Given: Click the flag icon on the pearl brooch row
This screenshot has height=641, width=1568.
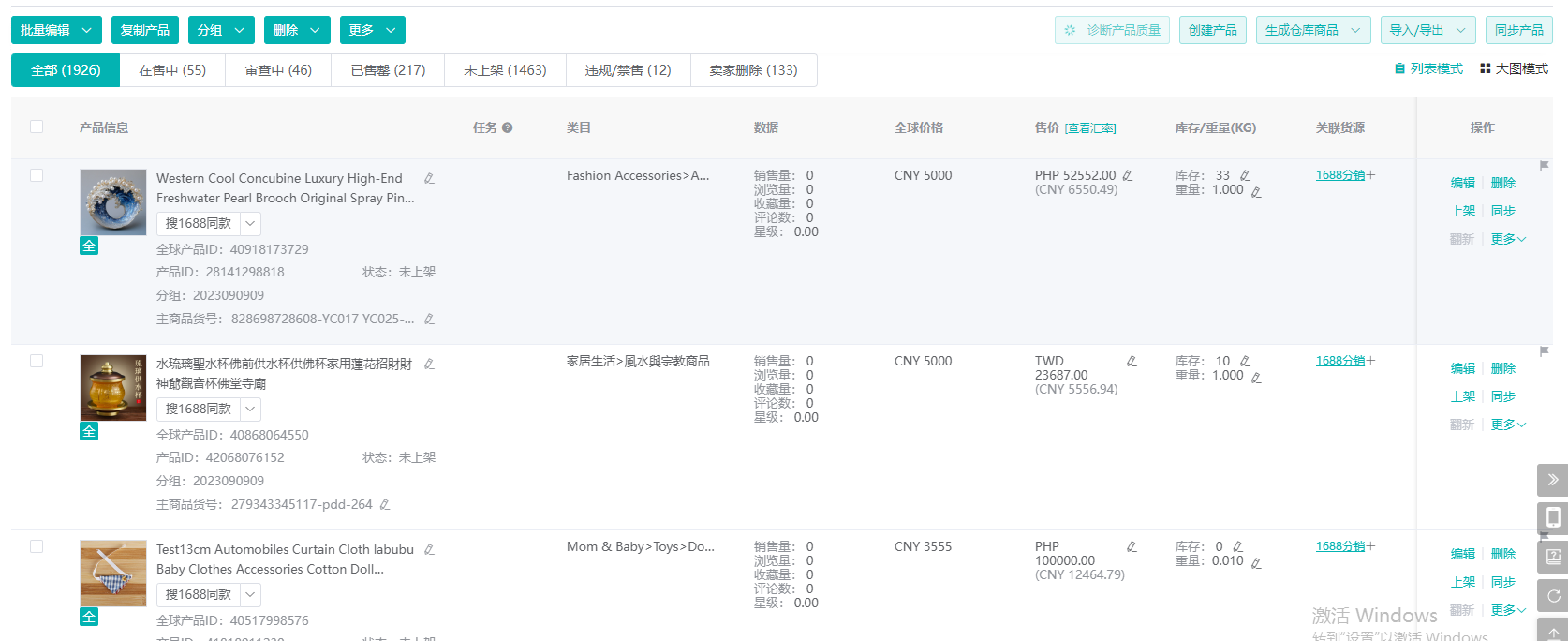Looking at the screenshot, I should [x=1544, y=166].
